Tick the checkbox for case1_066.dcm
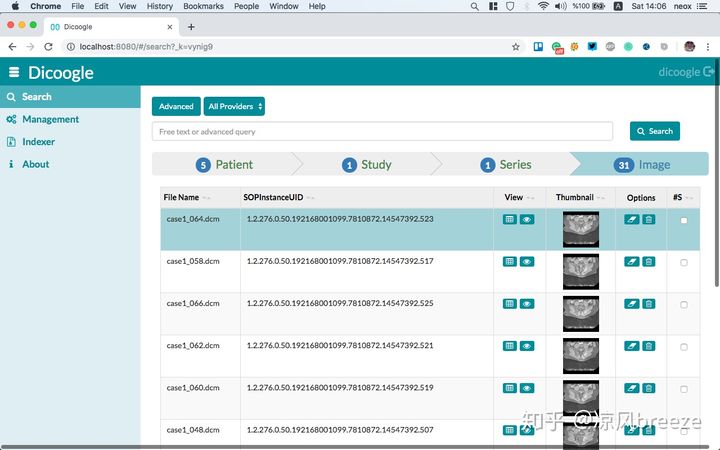 point(684,305)
